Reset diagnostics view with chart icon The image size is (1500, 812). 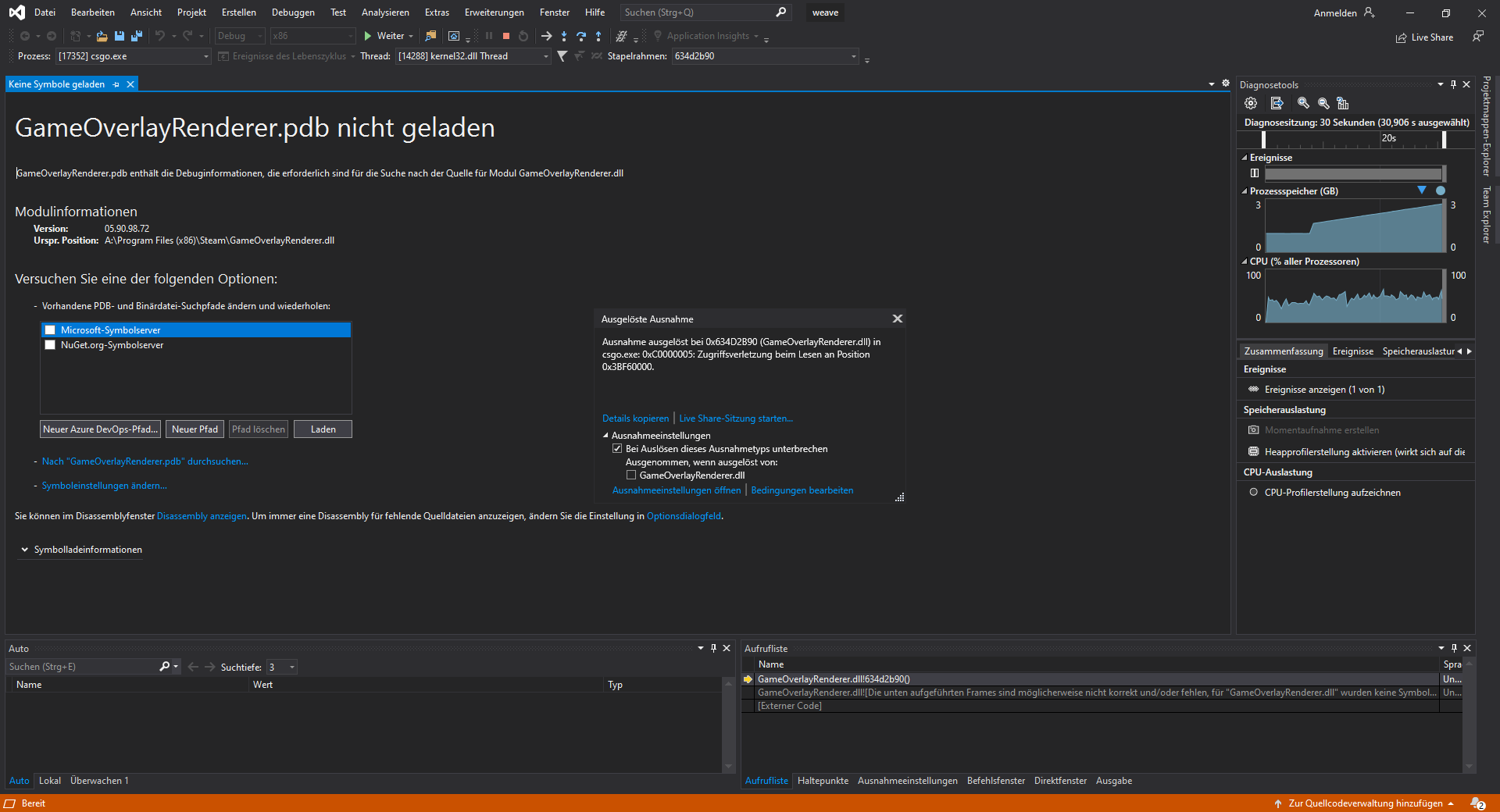[1343, 103]
